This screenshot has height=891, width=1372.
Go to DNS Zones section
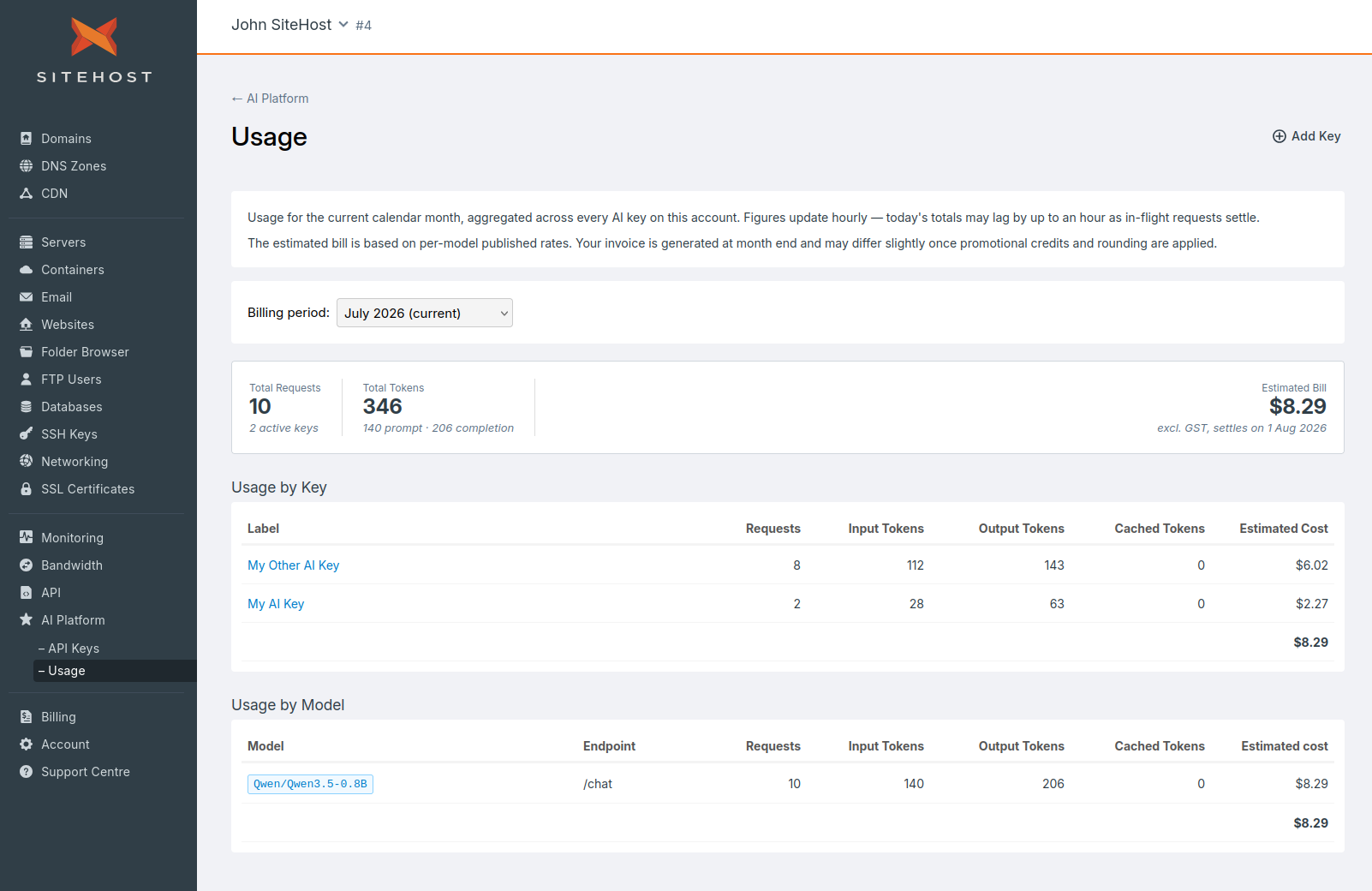coord(74,166)
